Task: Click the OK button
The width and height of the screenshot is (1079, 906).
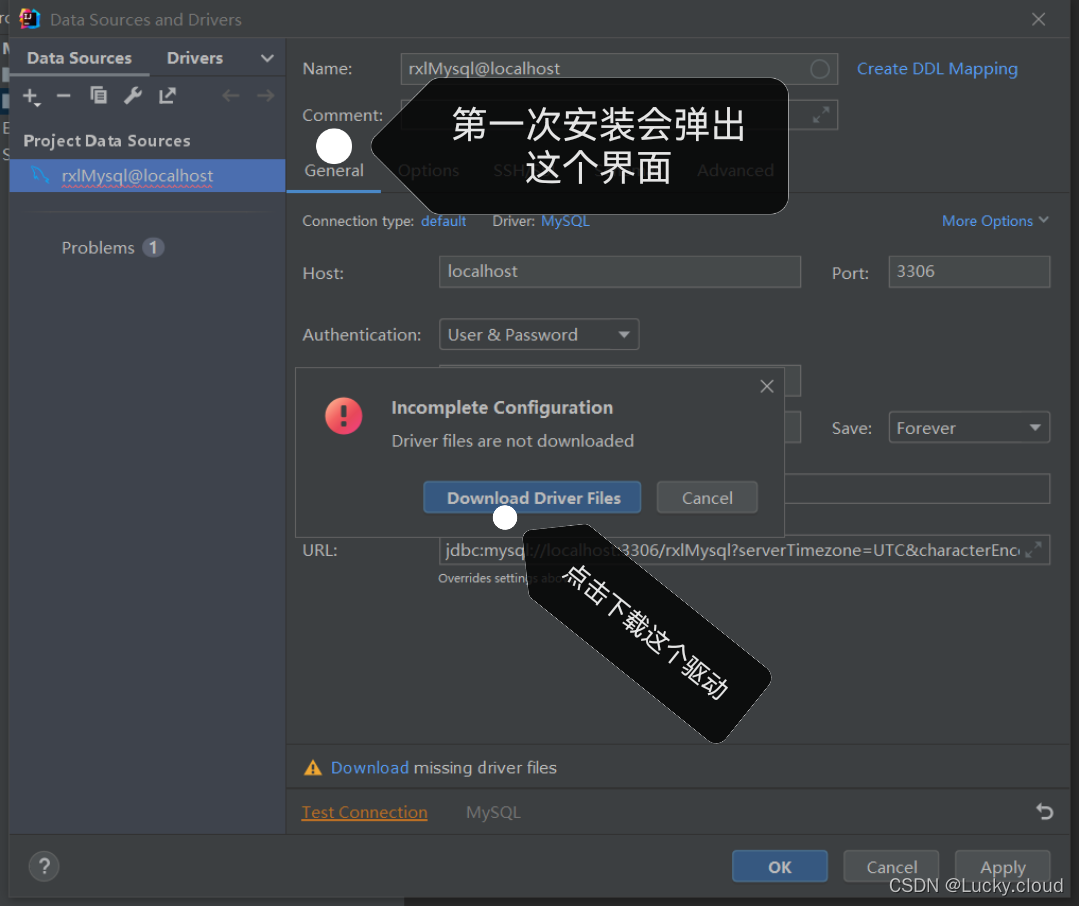Action: (x=780, y=866)
